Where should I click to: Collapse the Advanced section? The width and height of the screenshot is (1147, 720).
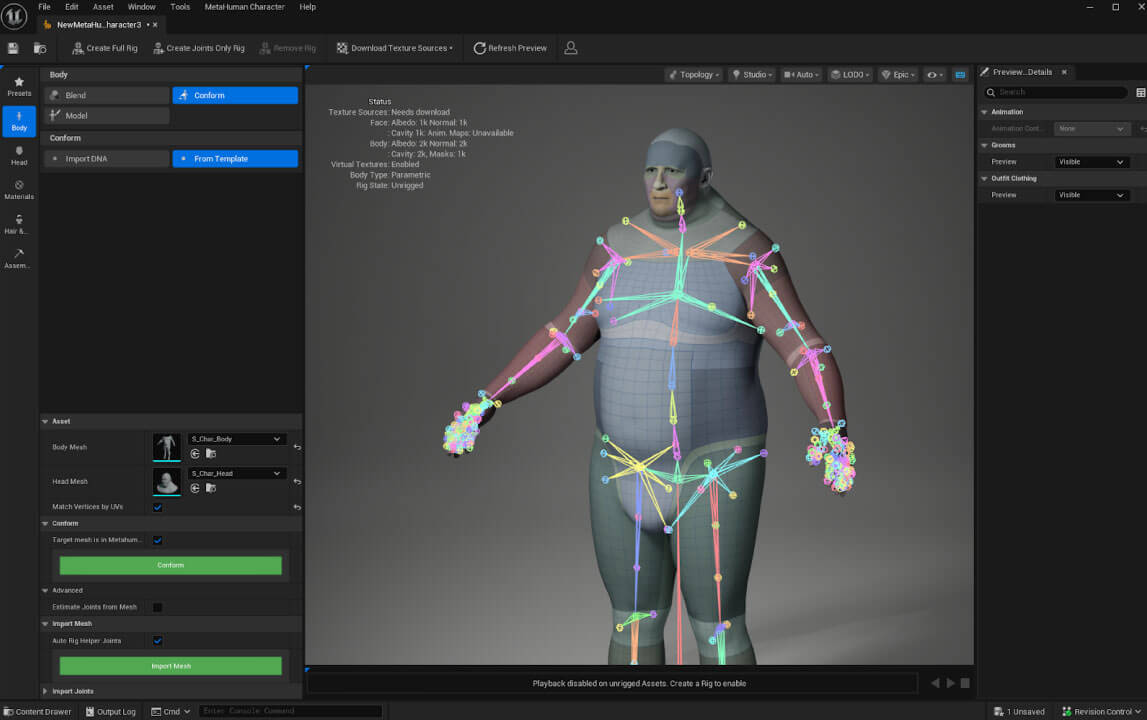click(45, 590)
